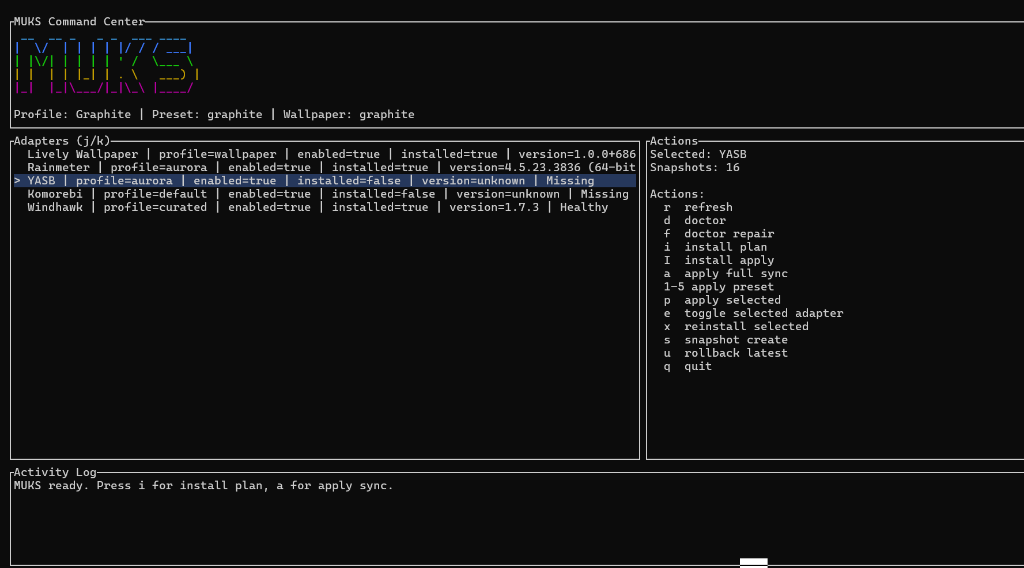Click the 'e toggle selected adapter' action
The width and height of the screenshot is (1024, 568).
(x=753, y=313)
